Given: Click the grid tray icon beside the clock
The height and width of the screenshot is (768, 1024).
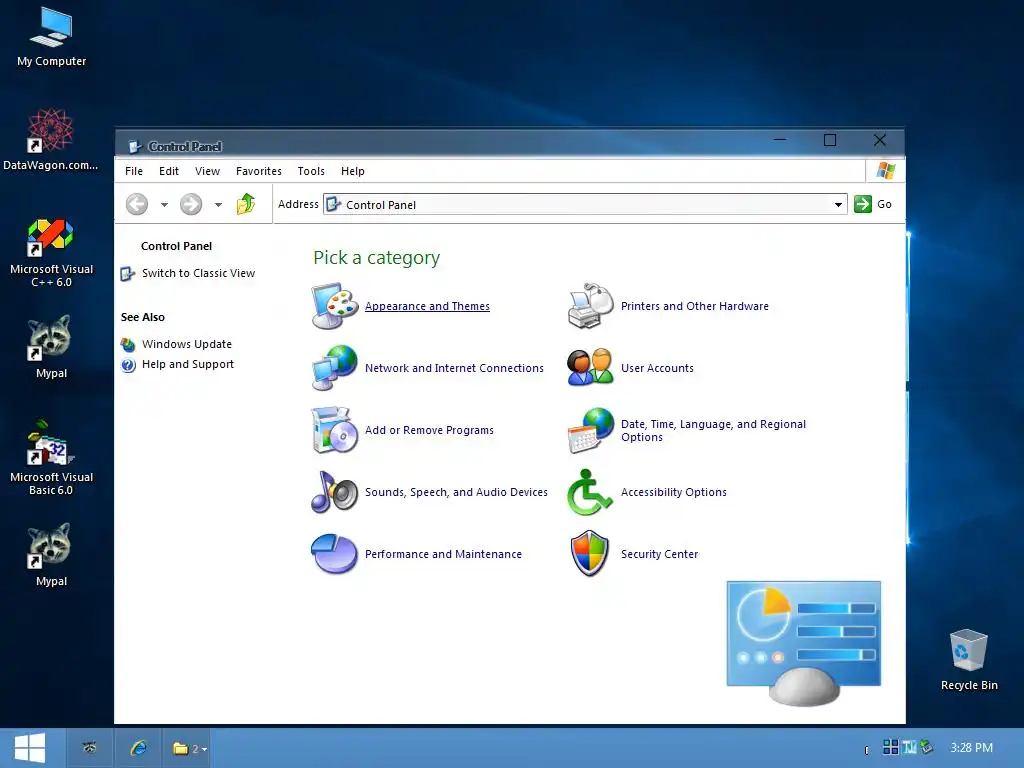Looking at the screenshot, I should (890, 746).
